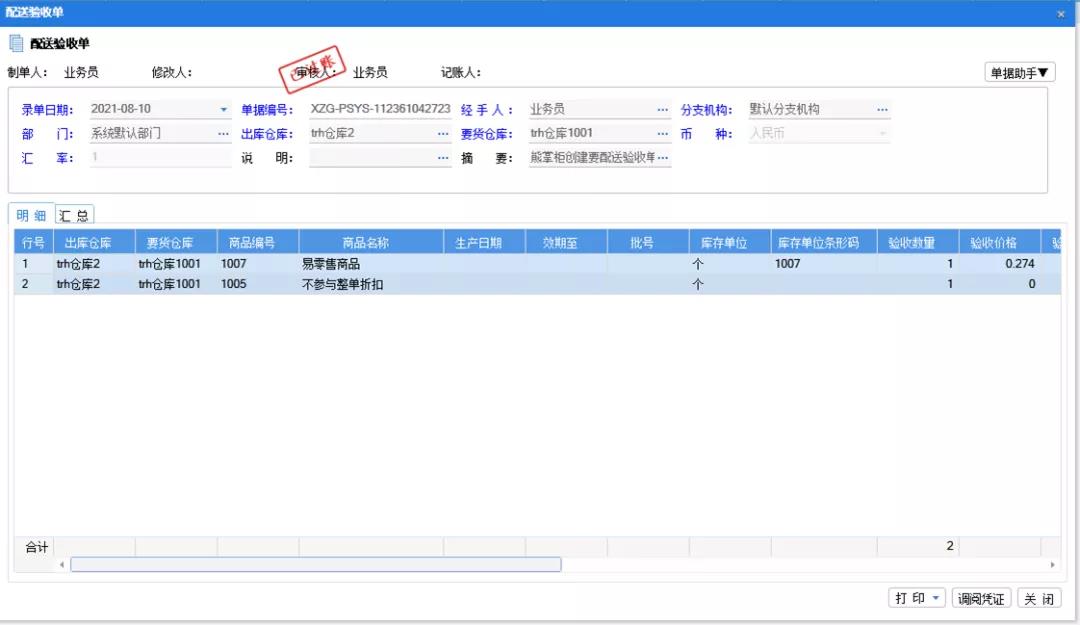Viewport: 1080px width, 625px height.
Task: Open the 说明 ellipsis lookup button
Action: point(443,158)
